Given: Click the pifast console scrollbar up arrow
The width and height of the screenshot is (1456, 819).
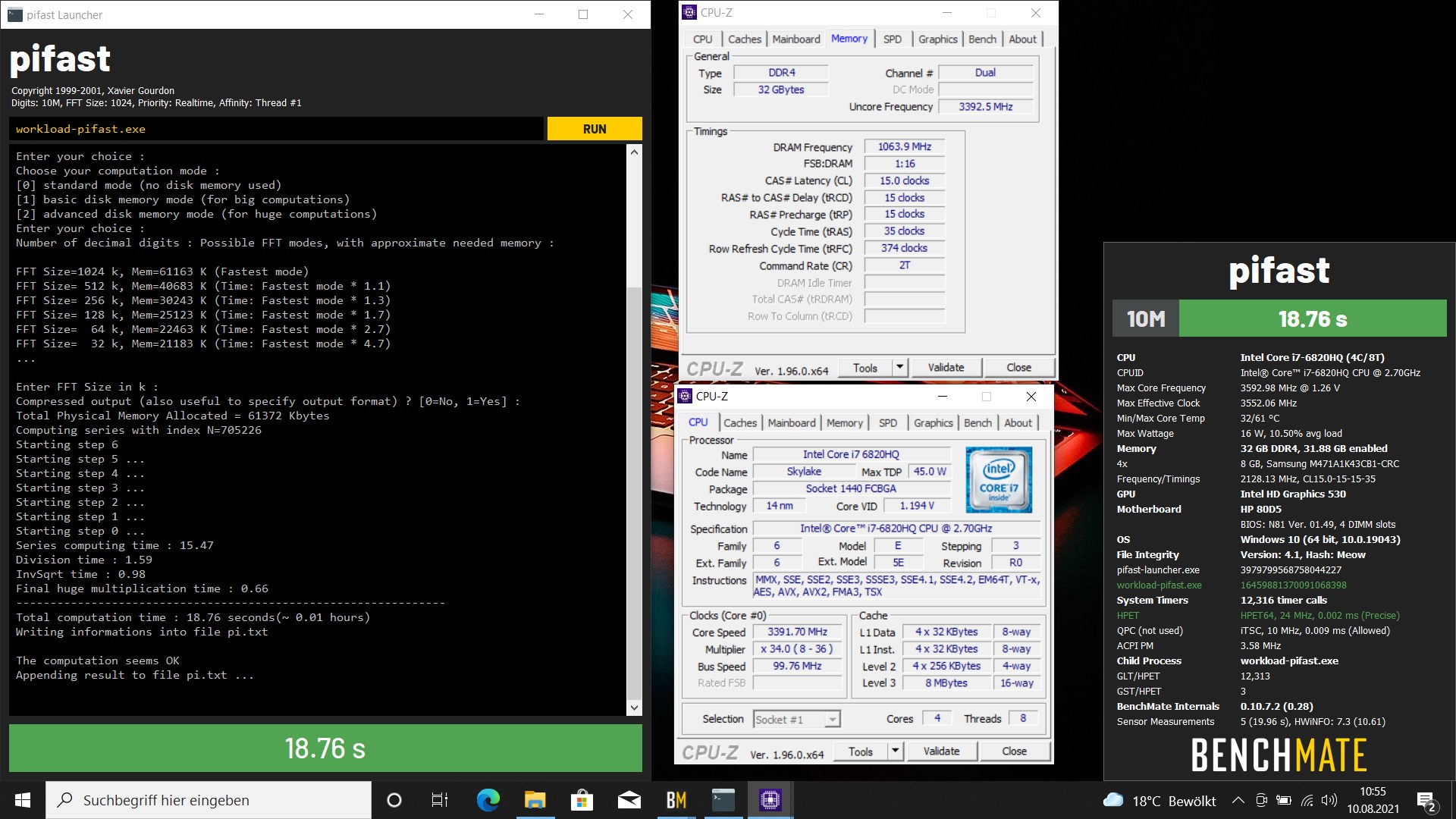Looking at the screenshot, I should tap(635, 152).
